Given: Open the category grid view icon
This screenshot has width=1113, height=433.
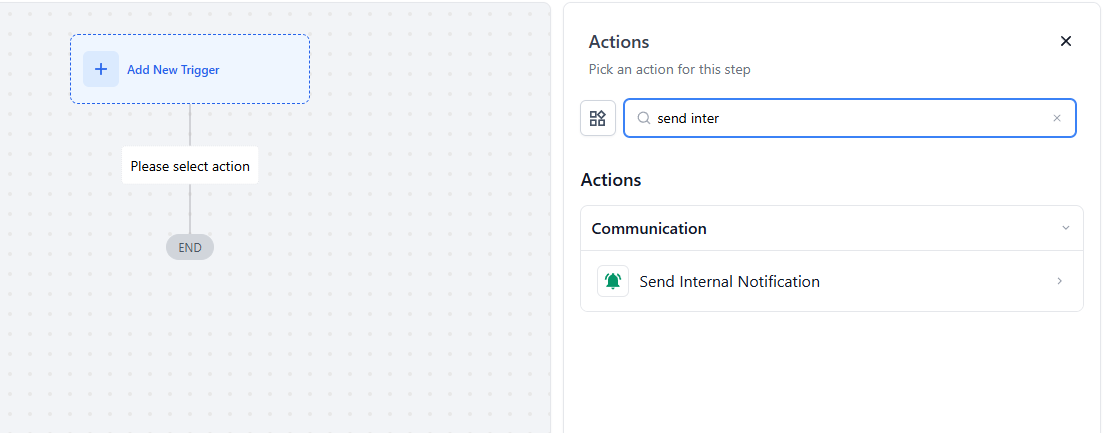Looking at the screenshot, I should click(x=598, y=118).
